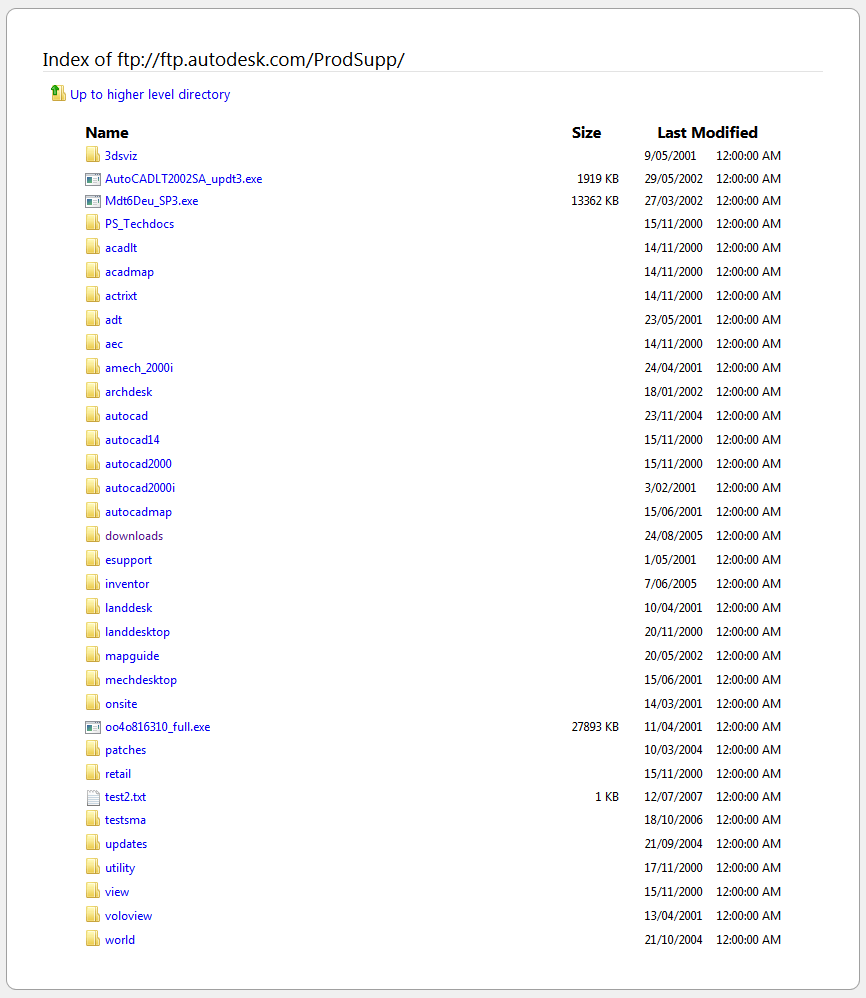The height and width of the screenshot is (998, 866).
Task: Click the folder icon beside aec
Action: pyautogui.click(x=93, y=343)
